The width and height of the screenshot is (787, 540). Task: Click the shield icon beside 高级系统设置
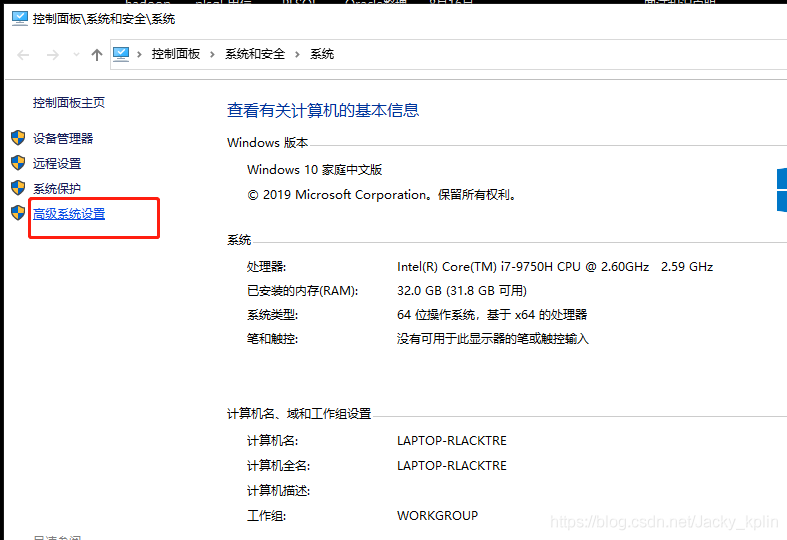17,213
